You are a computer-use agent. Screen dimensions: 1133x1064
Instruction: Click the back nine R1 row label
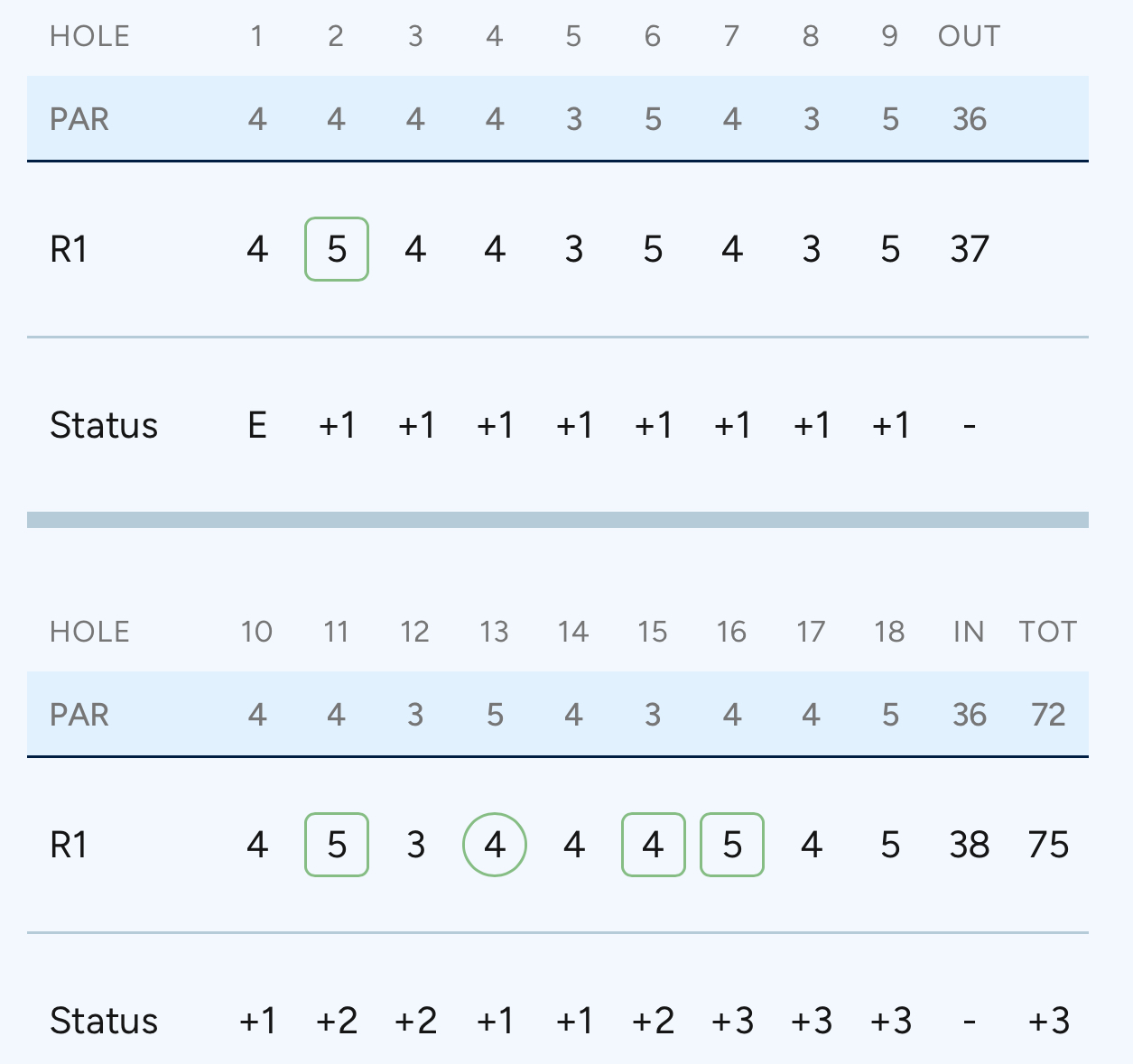69,845
